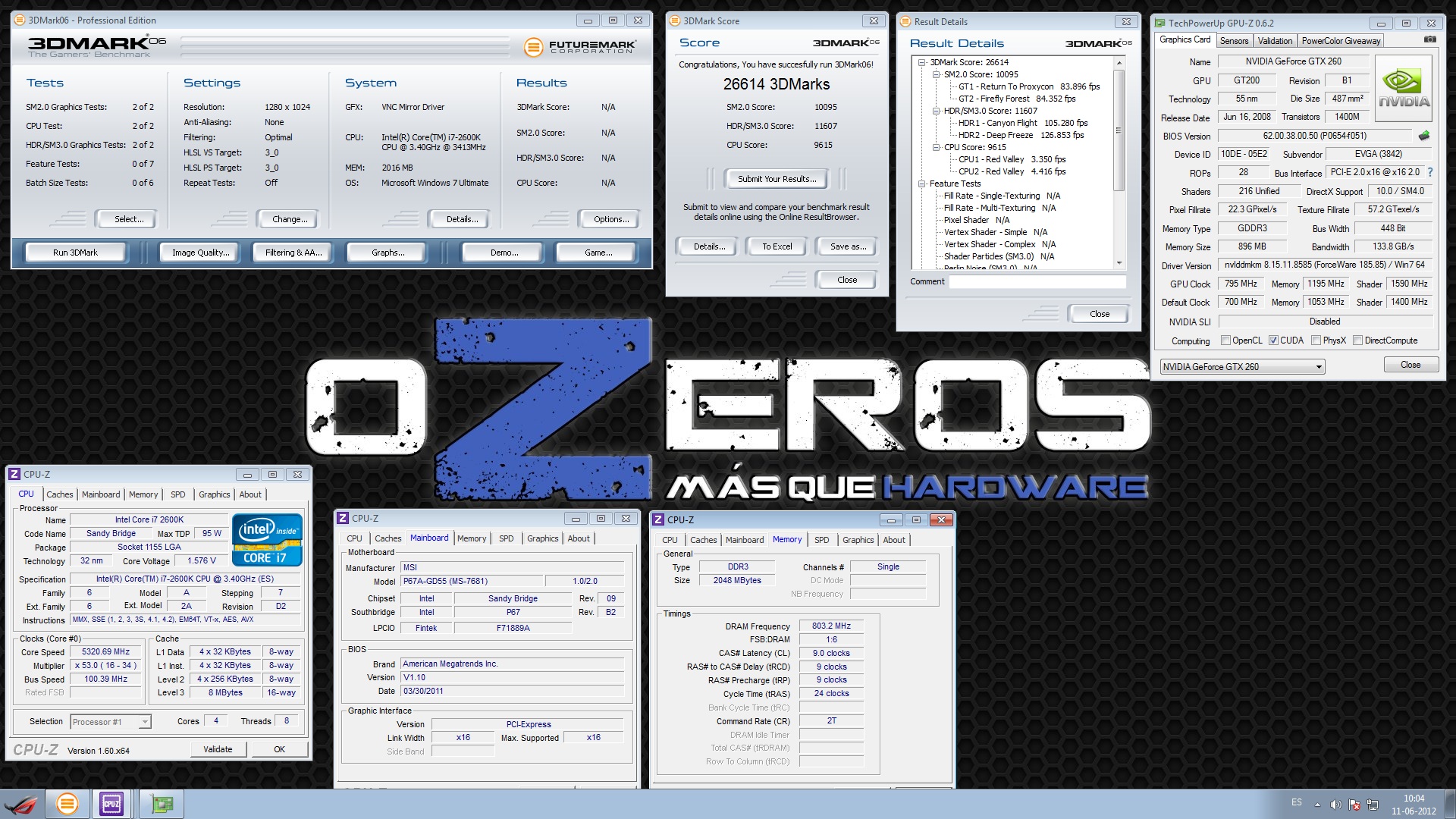Viewport: 1456px width, 819px height.
Task: Open the ROG Start button on taskbar
Action: 20,804
